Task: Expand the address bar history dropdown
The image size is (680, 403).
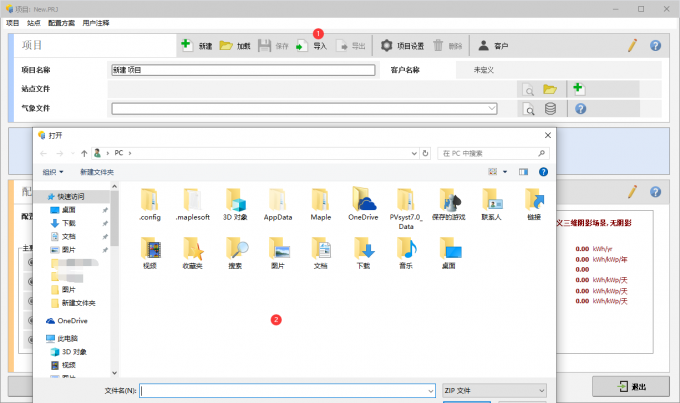Action: pos(414,153)
